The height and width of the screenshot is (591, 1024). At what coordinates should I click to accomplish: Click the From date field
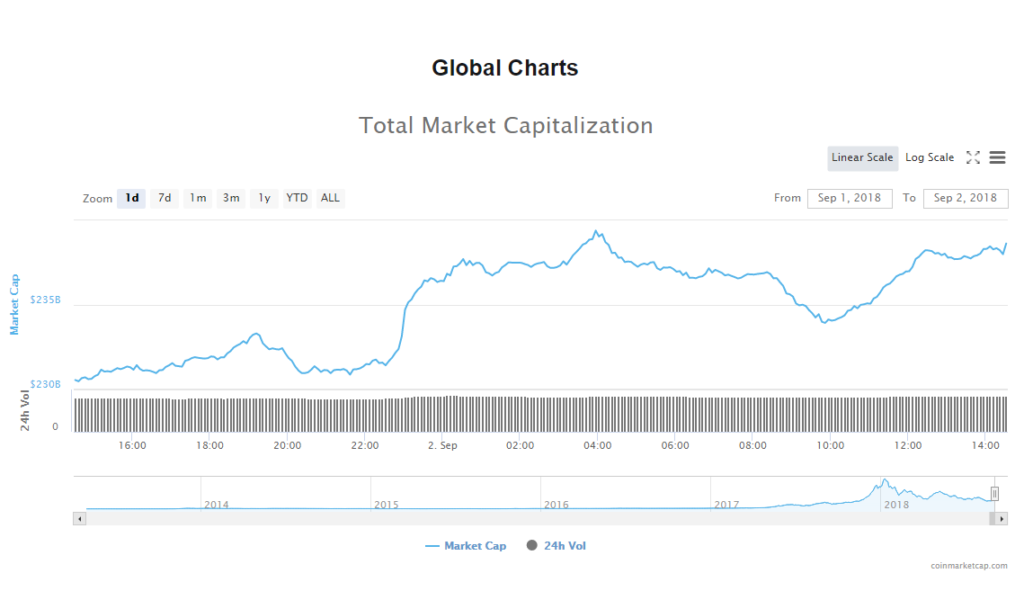[x=849, y=198]
